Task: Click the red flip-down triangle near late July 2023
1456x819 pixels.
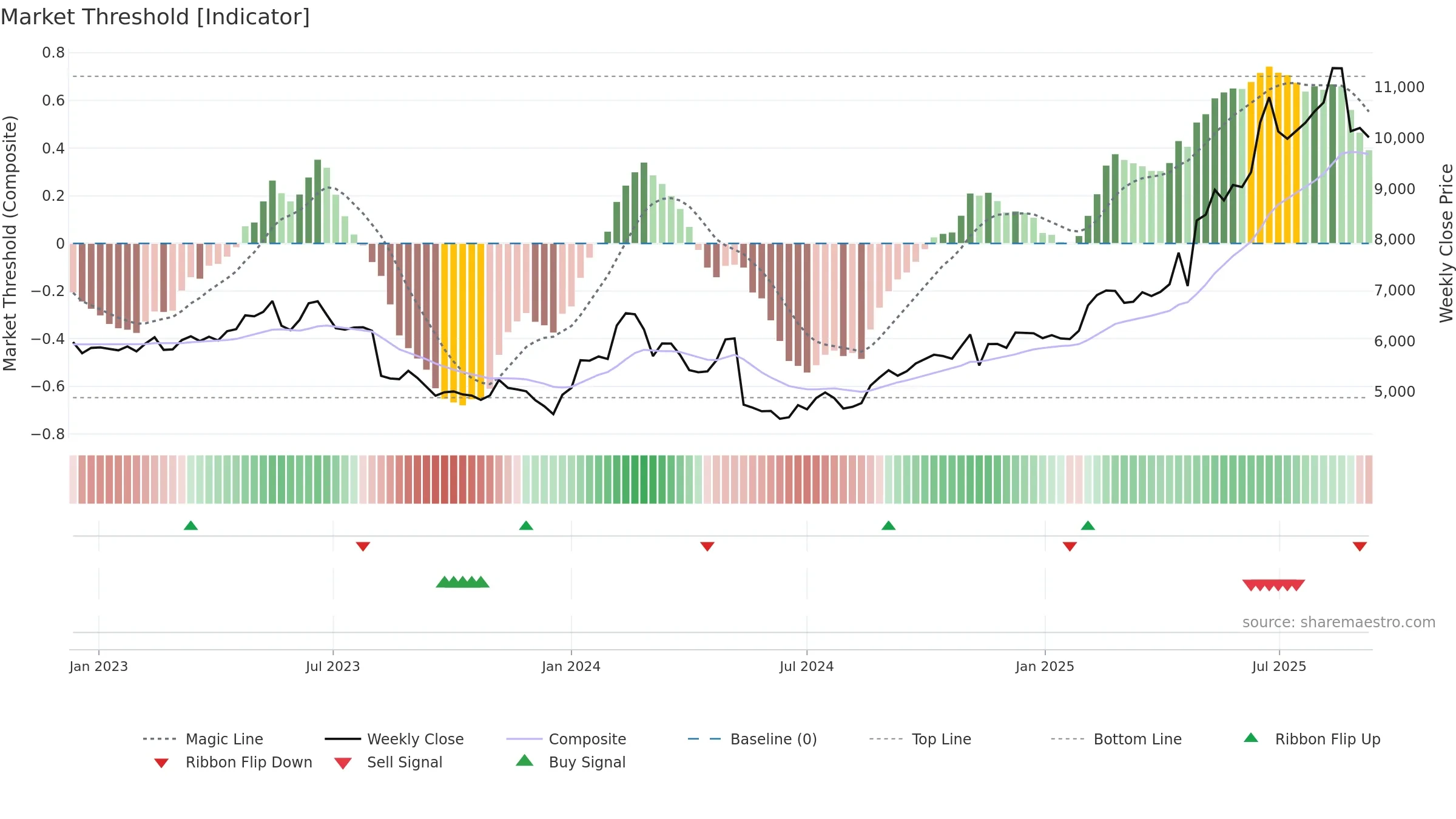Action: click(363, 547)
